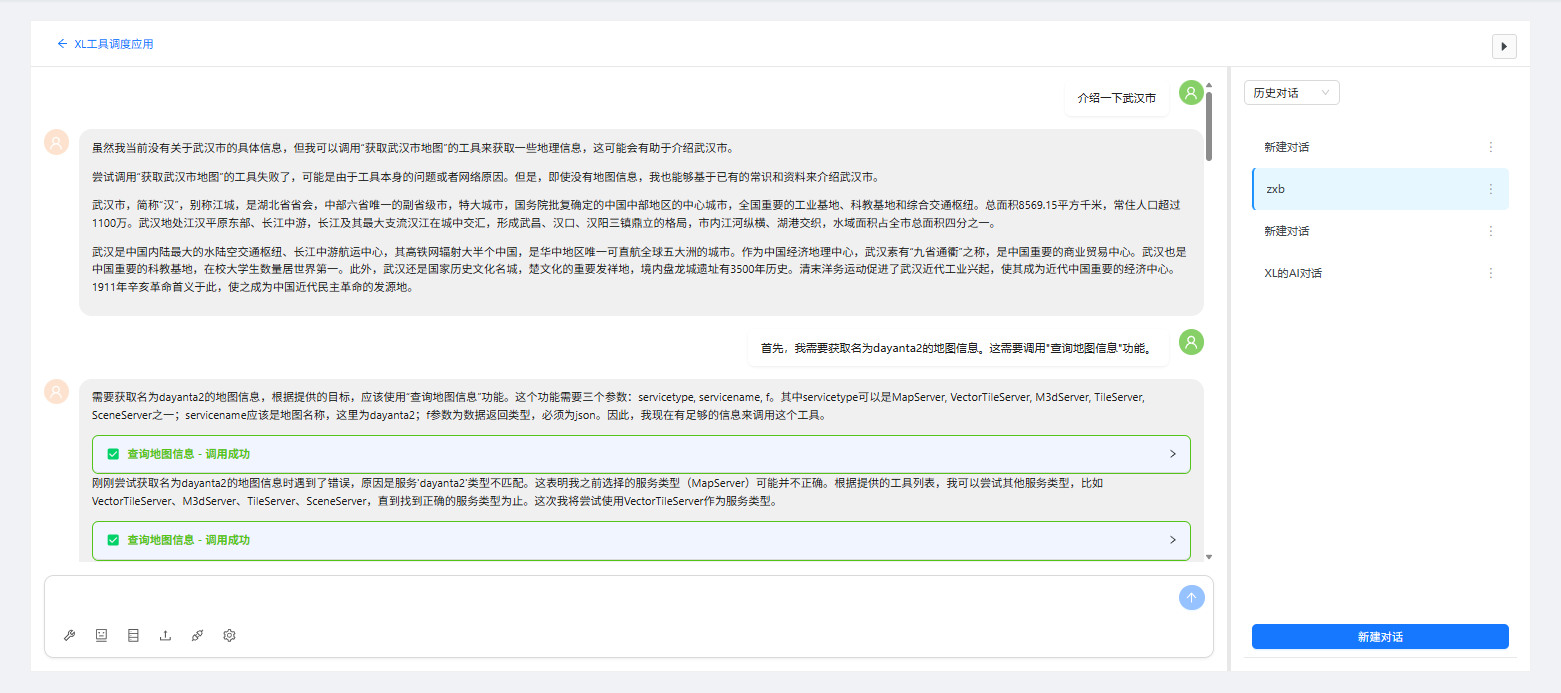Open more options for XL的AI对话
Screen dimensions: 1561x693
tap(1490, 273)
